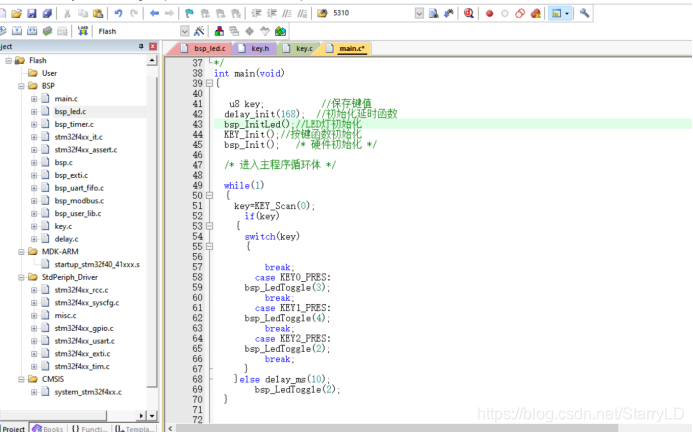The height and width of the screenshot is (432, 693).
Task: Collapse the MDK-ARM group
Action: [21, 252]
